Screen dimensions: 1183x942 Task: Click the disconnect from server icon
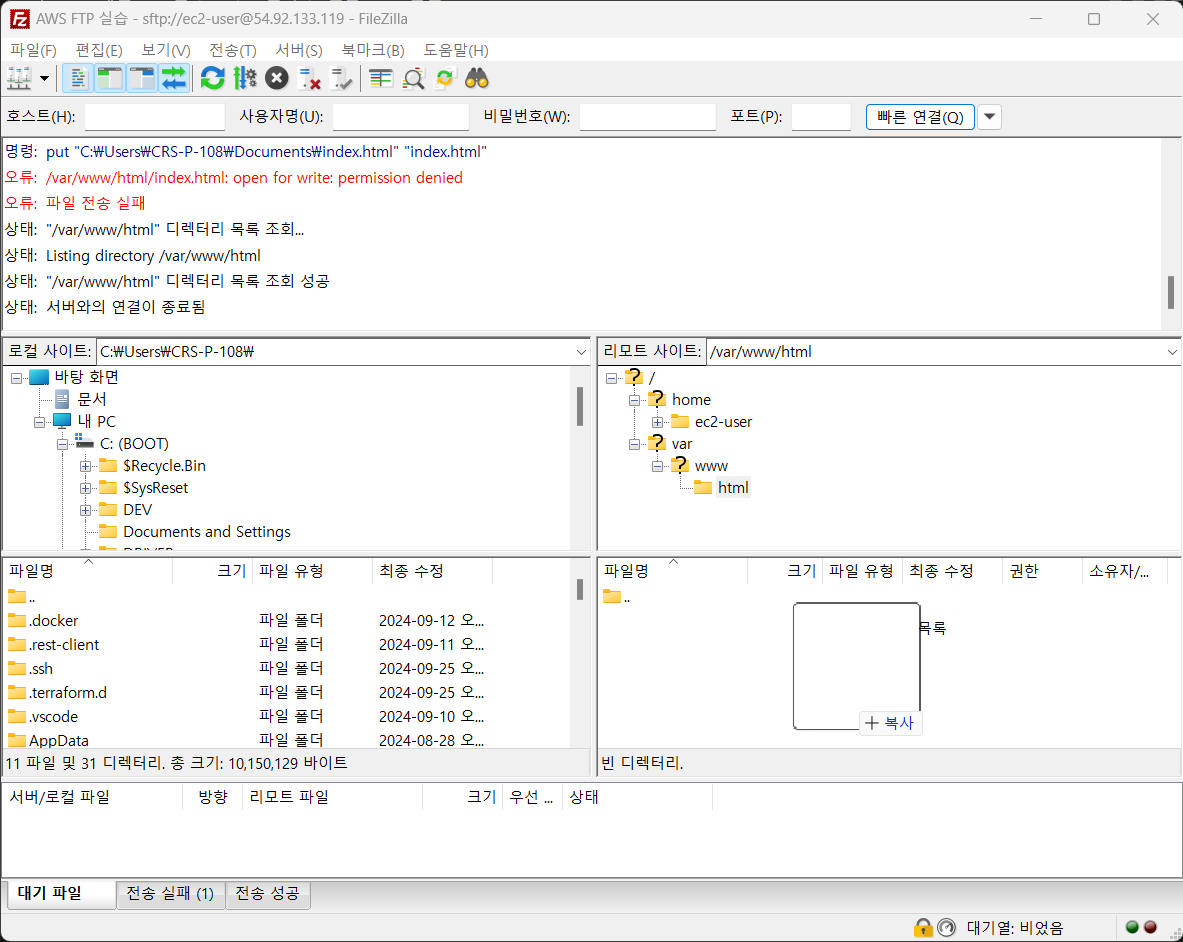pos(309,78)
